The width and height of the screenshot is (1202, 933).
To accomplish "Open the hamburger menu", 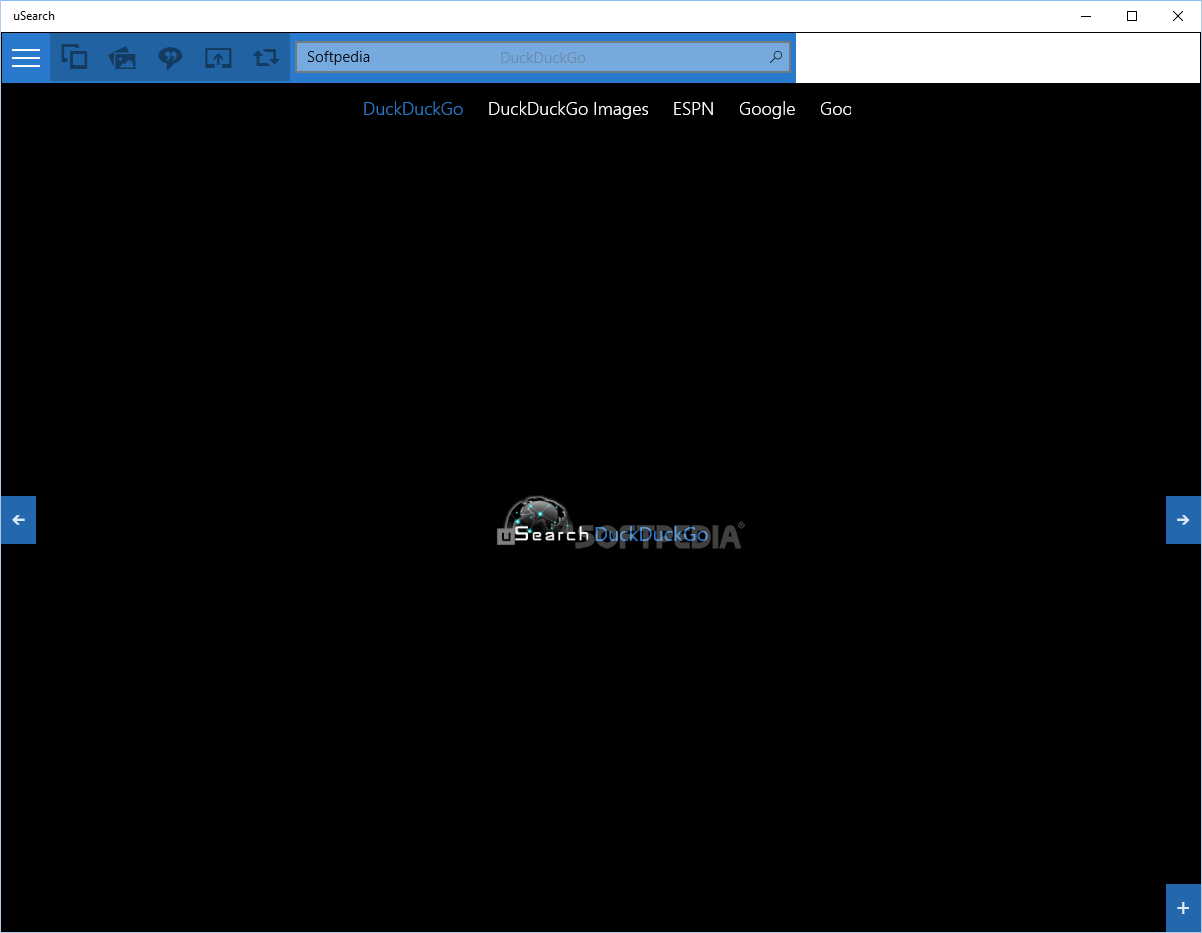I will click(26, 58).
